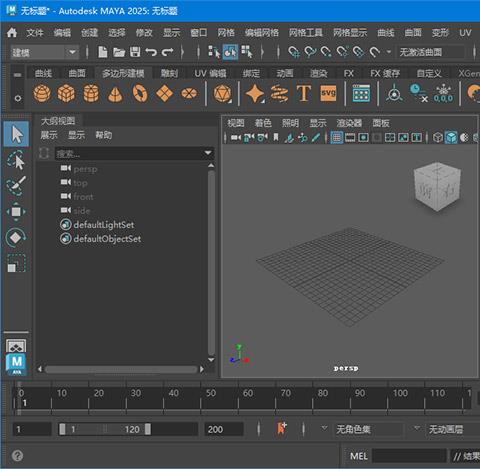Activate the Select tool arrow

16,134
